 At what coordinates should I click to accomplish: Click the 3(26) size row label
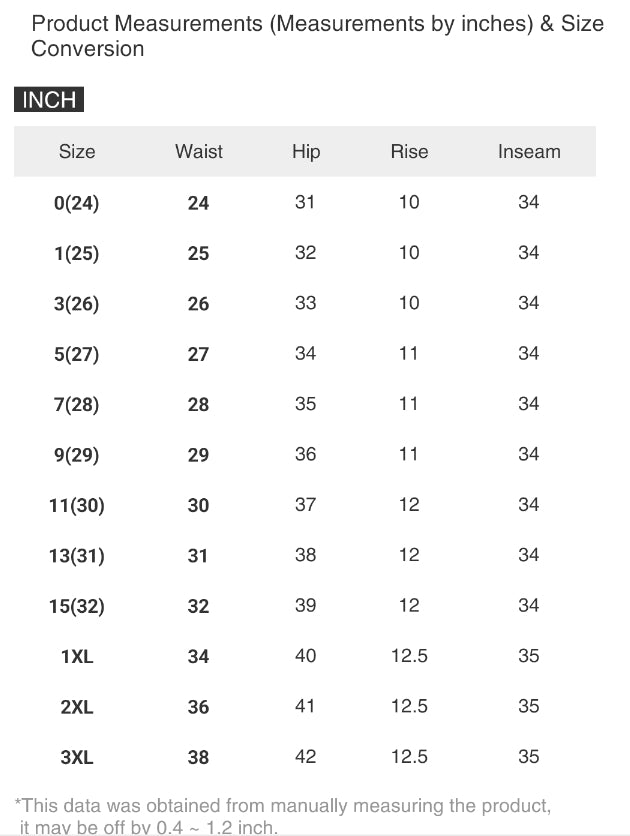point(77,304)
